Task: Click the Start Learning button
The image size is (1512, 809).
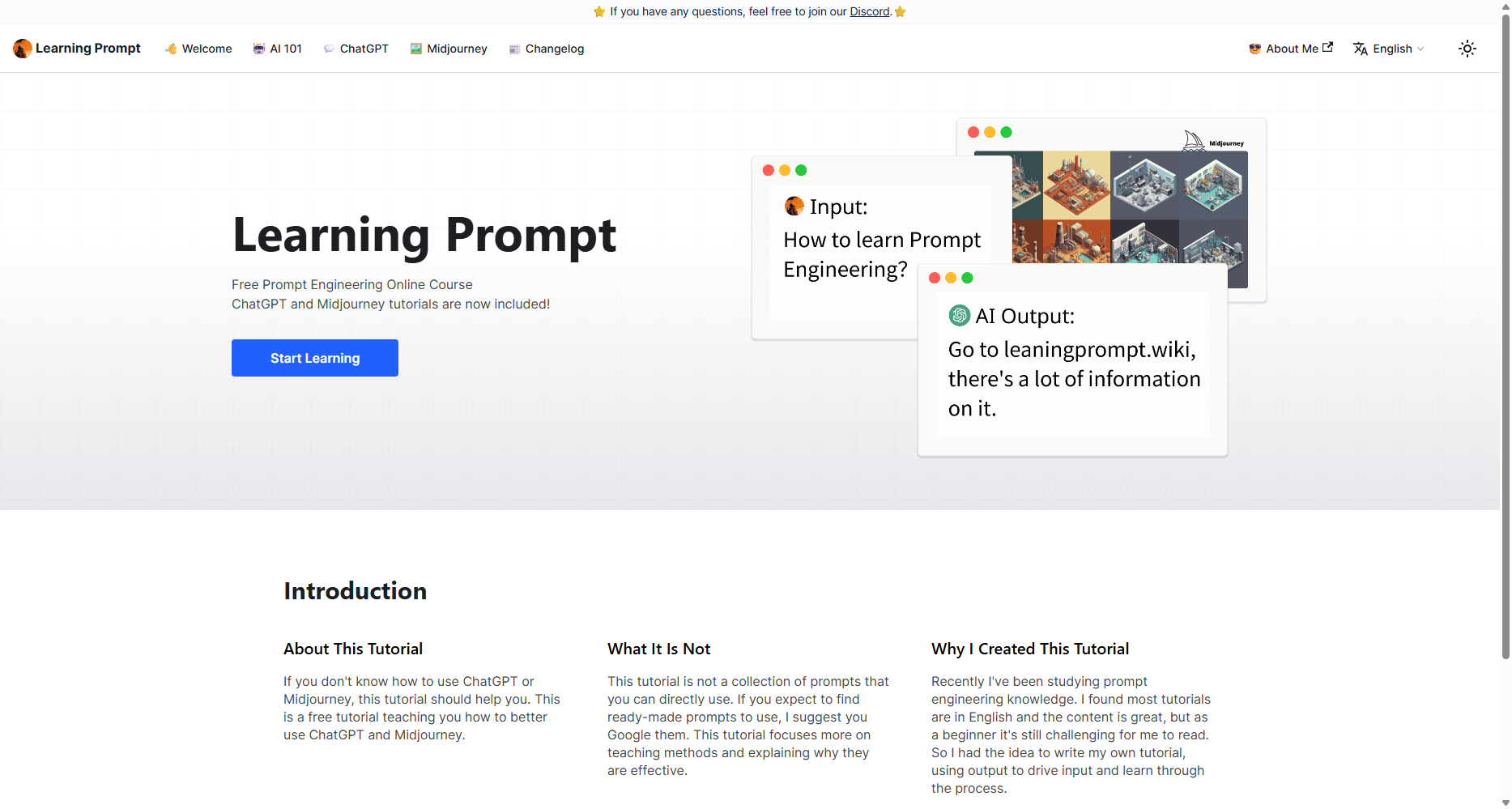Action: click(x=315, y=358)
